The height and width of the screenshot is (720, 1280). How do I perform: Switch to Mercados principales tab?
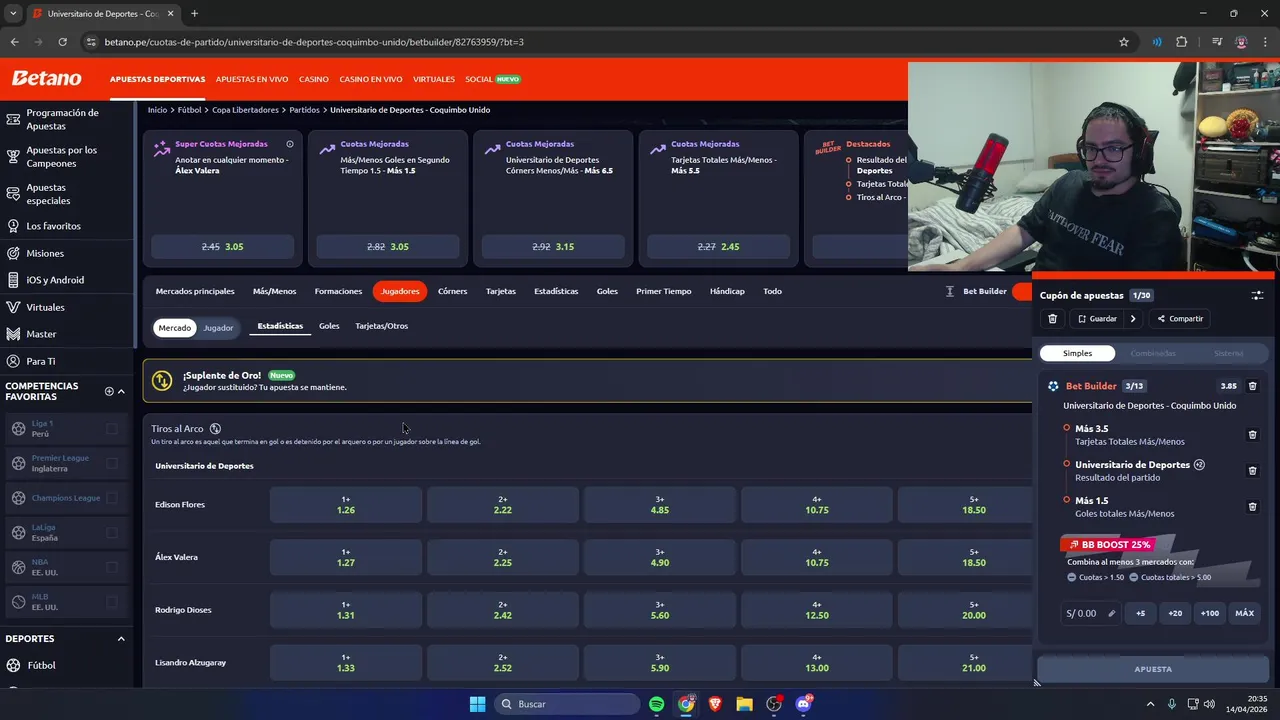coord(195,291)
